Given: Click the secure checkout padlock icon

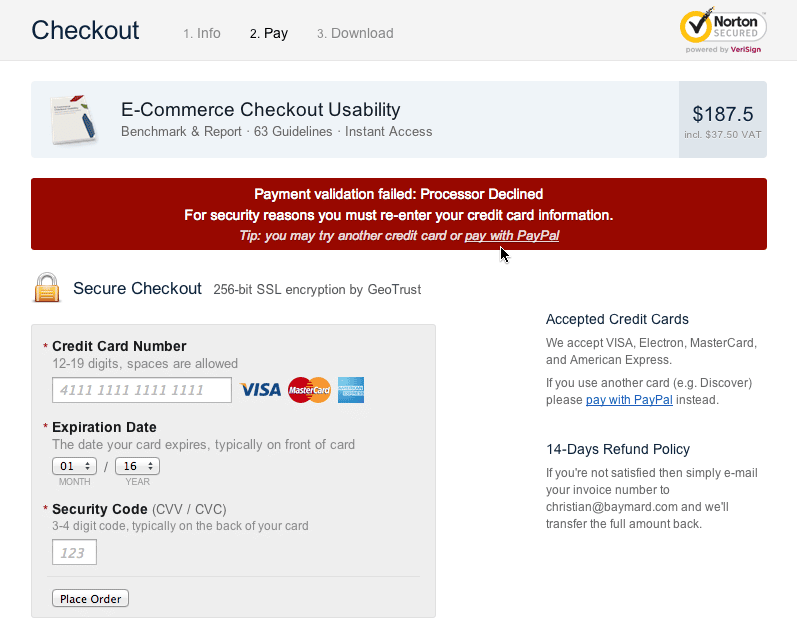Looking at the screenshot, I should pyautogui.click(x=47, y=288).
